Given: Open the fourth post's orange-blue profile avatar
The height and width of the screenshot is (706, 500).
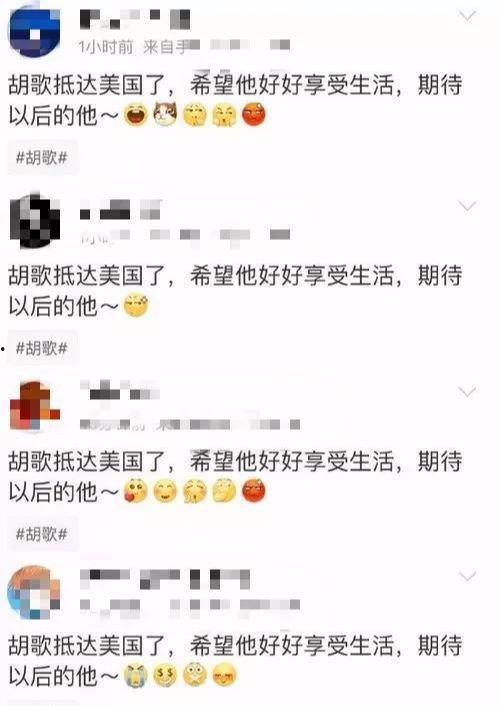Looking at the screenshot, I should pyautogui.click(x=34, y=592).
